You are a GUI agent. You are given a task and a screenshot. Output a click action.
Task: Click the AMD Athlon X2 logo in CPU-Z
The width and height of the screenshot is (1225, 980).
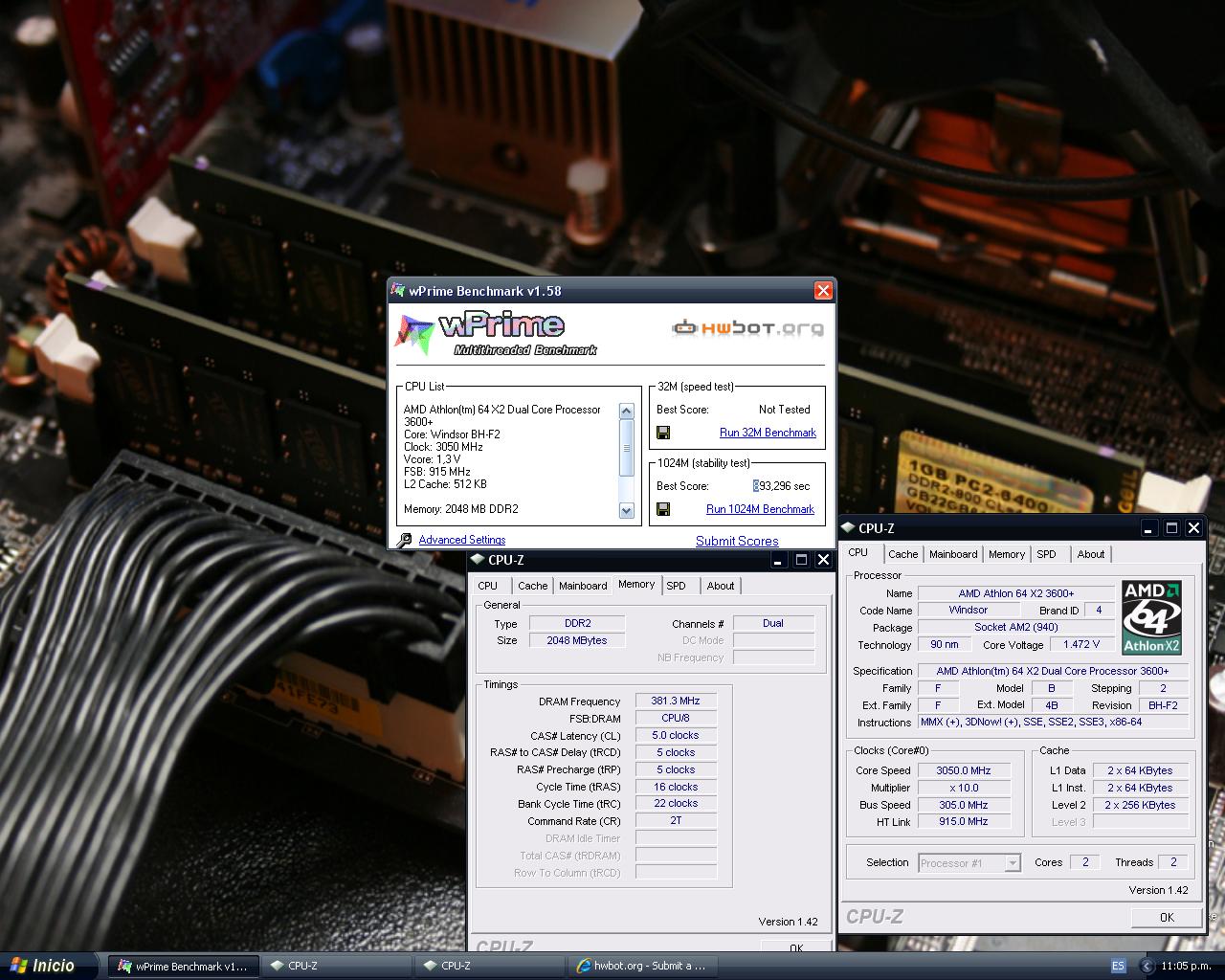click(1151, 616)
